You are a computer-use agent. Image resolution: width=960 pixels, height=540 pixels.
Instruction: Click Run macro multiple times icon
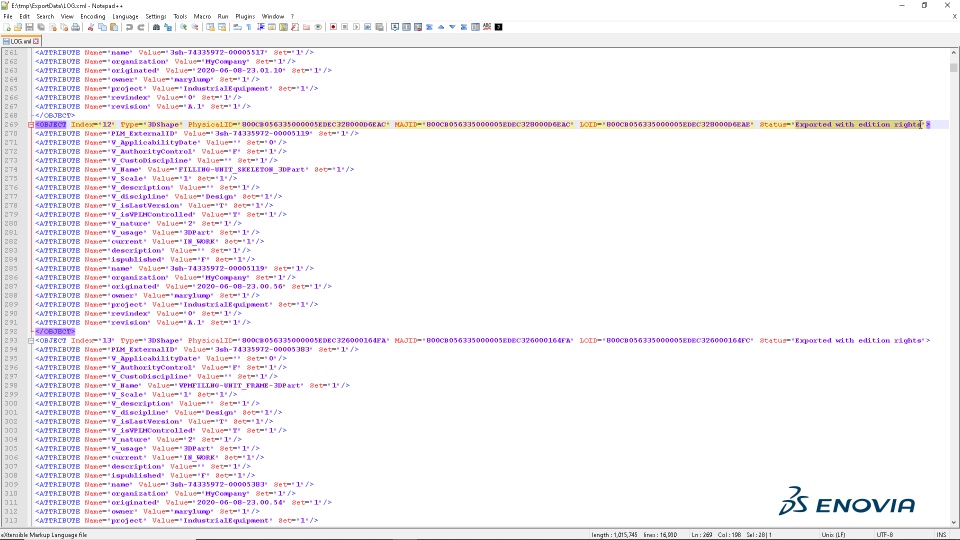pyautogui.click(x=367, y=27)
